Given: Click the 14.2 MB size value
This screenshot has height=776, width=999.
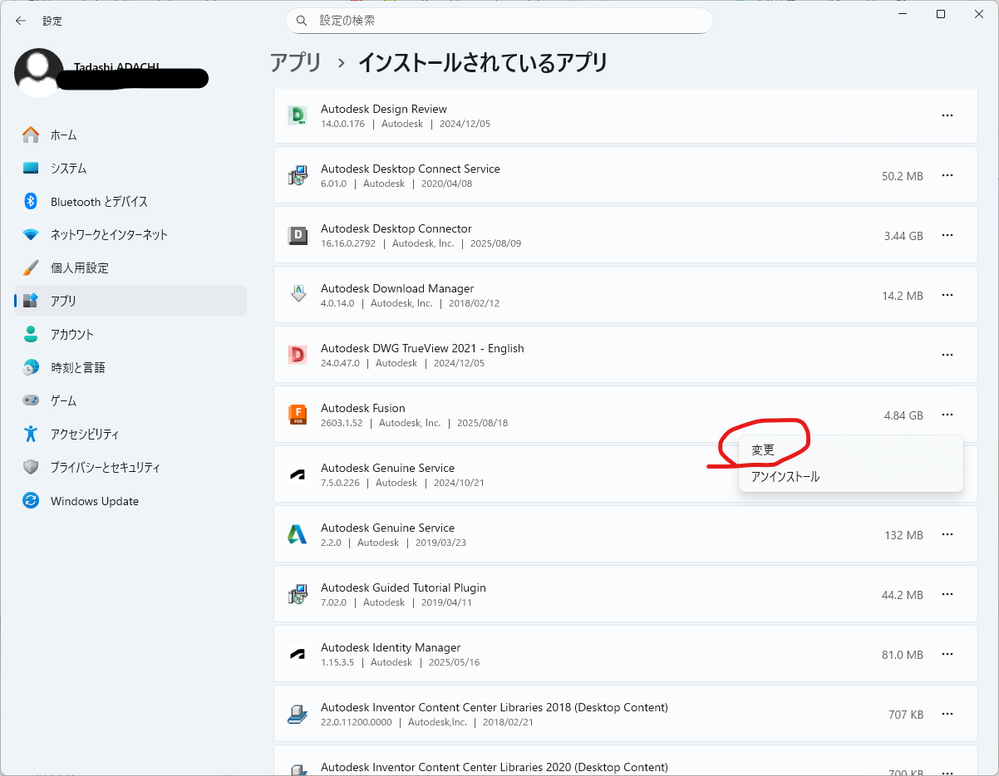Looking at the screenshot, I should click(x=902, y=296).
